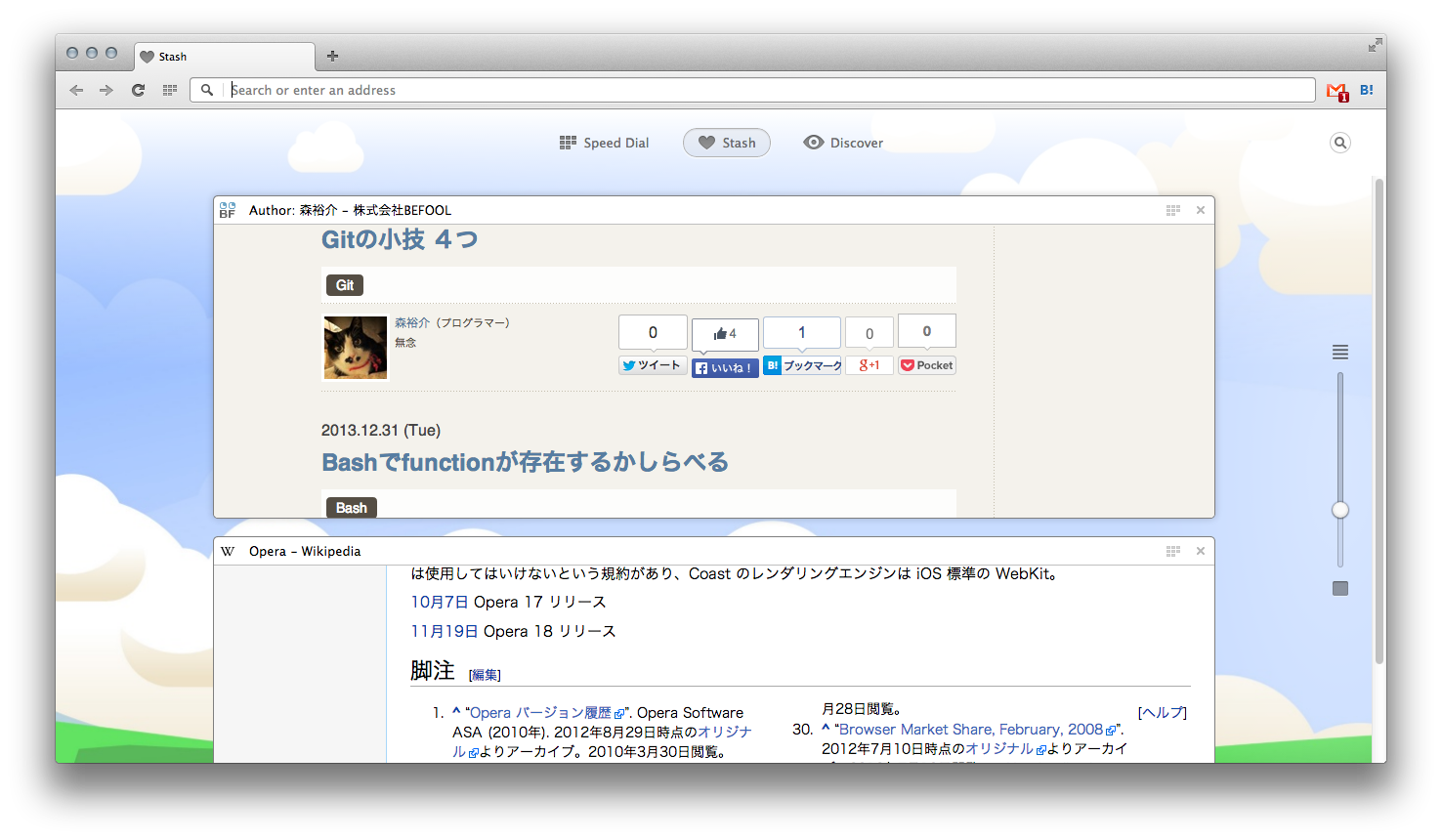The image size is (1442, 840).
Task: Reload the current page
Action: pyautogui.click(x=138, y=90)
